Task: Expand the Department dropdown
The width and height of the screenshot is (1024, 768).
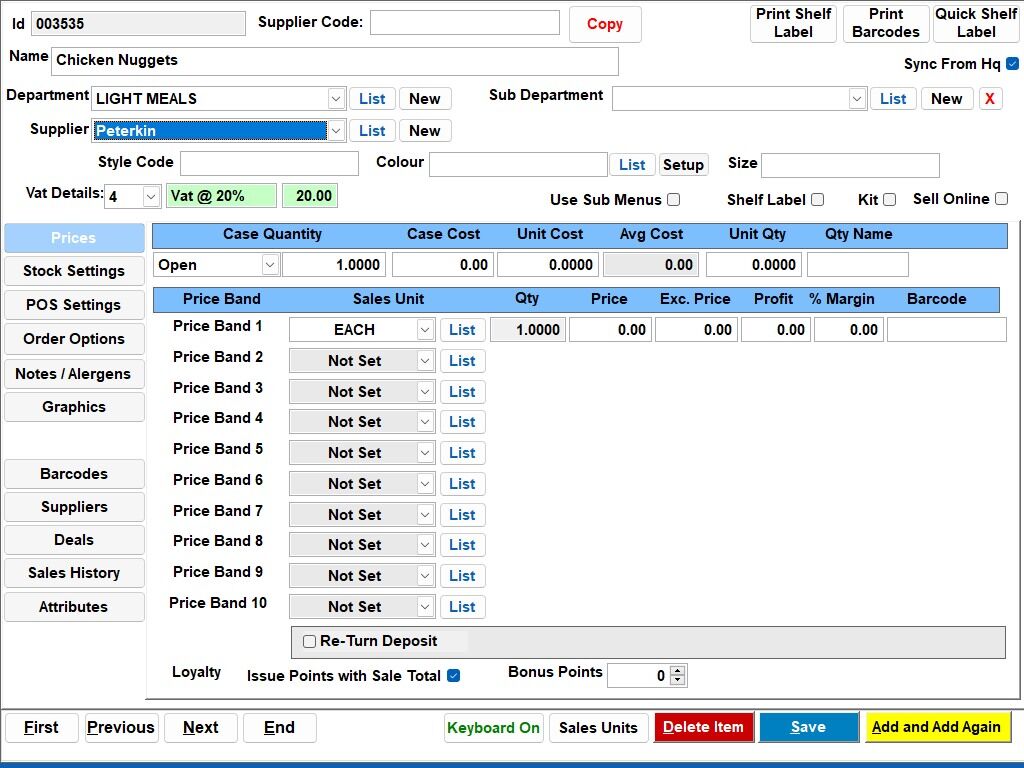Action: (336, 99)
